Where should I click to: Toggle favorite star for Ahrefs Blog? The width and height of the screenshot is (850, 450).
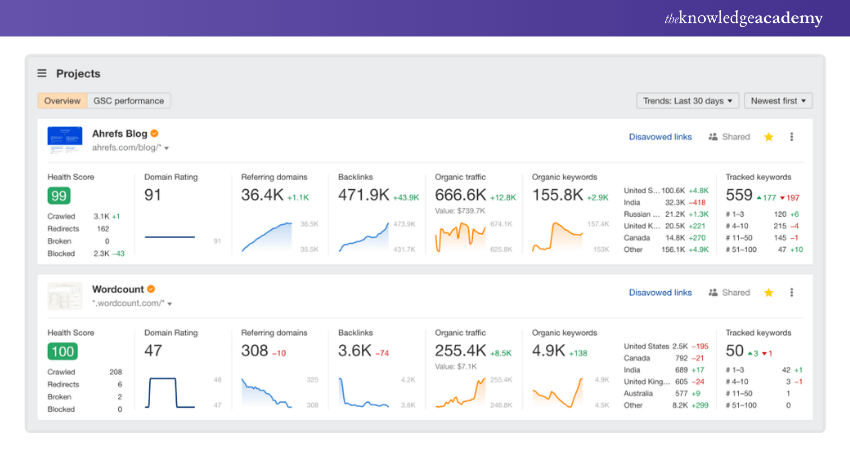pos(768,137)
